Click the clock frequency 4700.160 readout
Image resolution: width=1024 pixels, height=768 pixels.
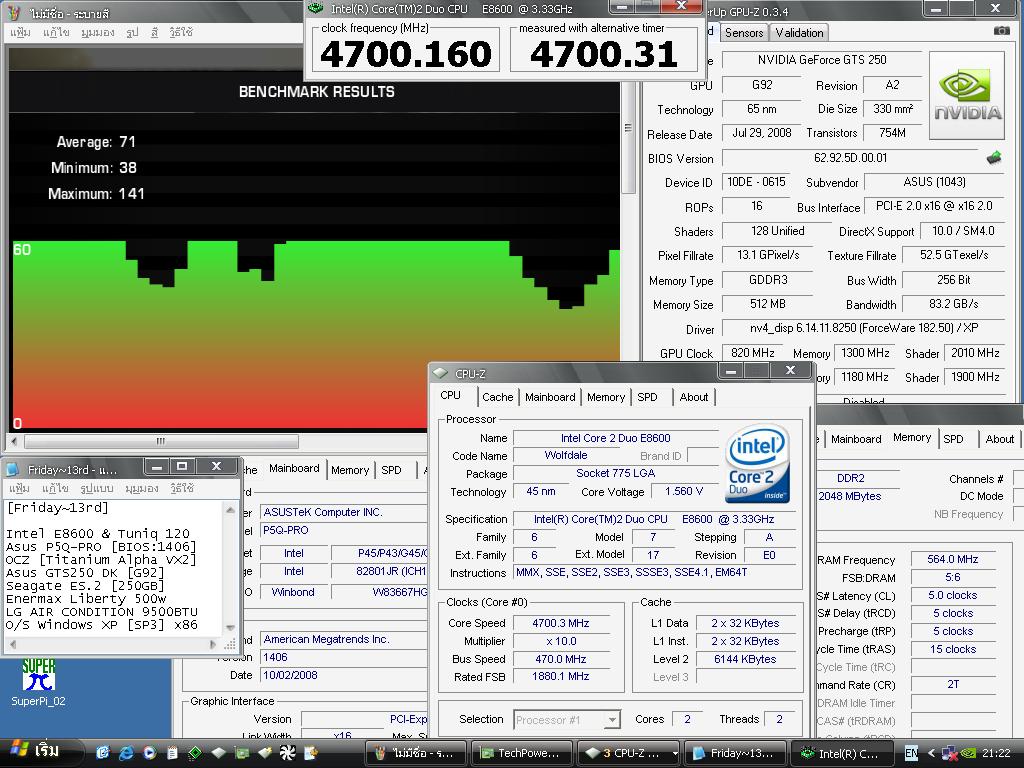[x=406, y=54]
